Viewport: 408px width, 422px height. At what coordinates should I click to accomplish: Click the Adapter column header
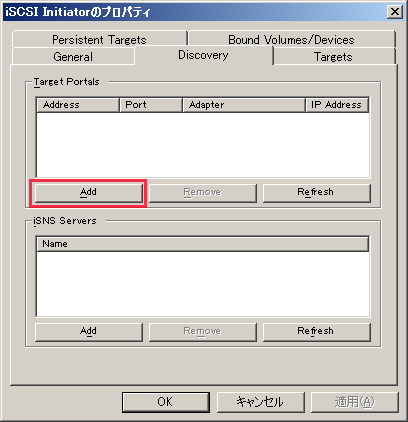pyautogui.click(x=244, y=105)
